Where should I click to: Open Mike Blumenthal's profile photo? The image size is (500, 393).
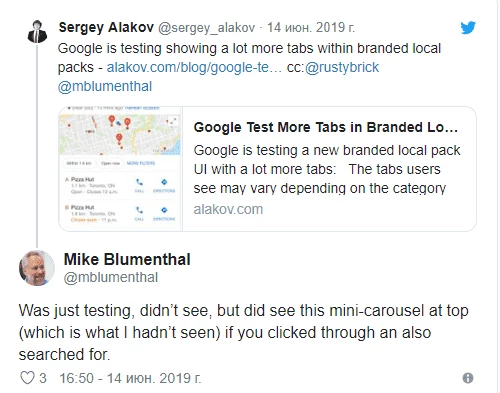(37, 268)
